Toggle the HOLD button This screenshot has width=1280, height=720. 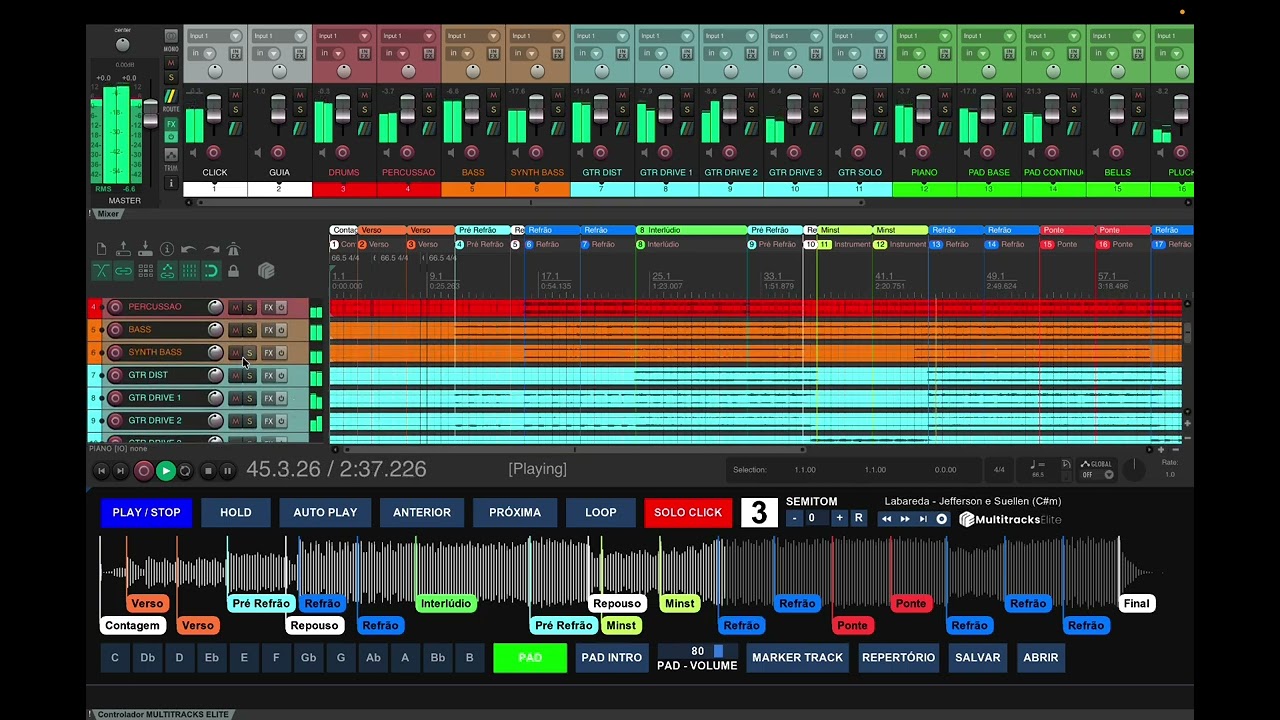point(236,512)
